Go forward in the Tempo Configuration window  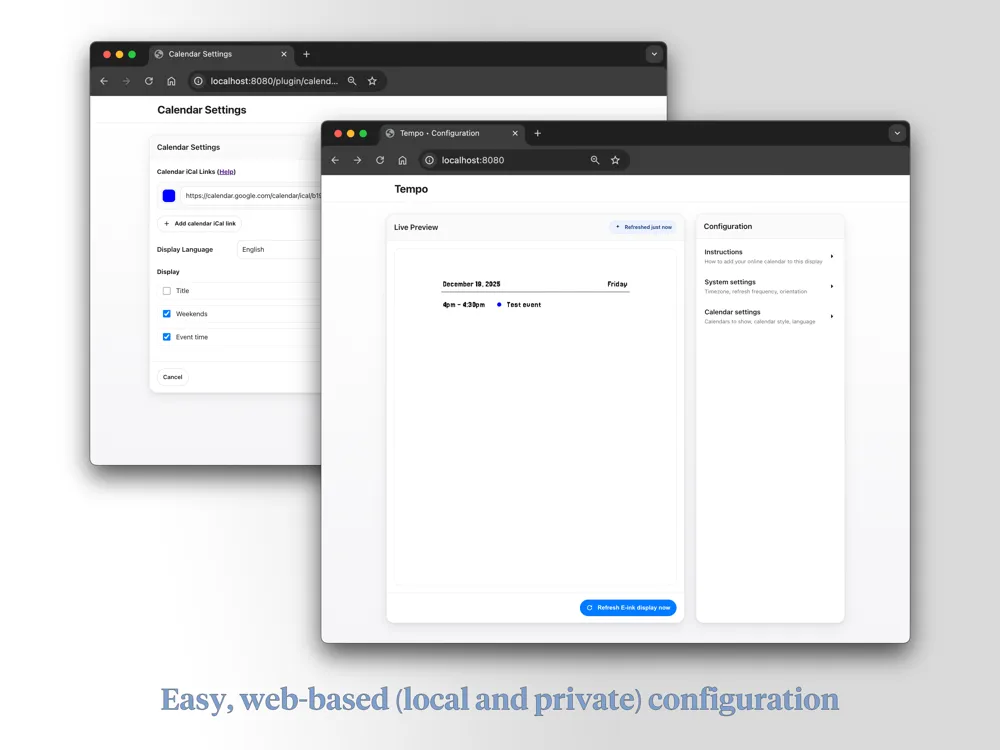[x=357, y=160]
